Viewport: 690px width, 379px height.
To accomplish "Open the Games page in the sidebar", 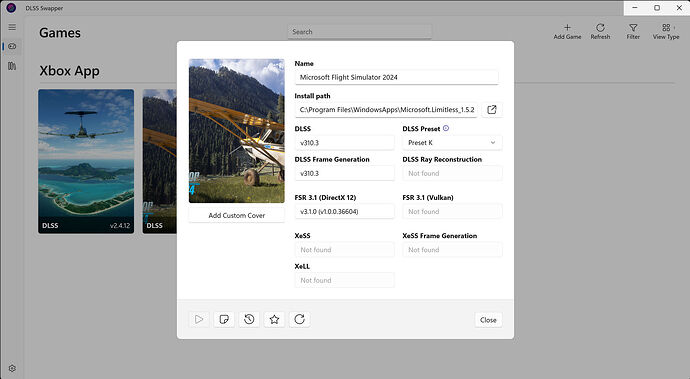I will [12, 46].
